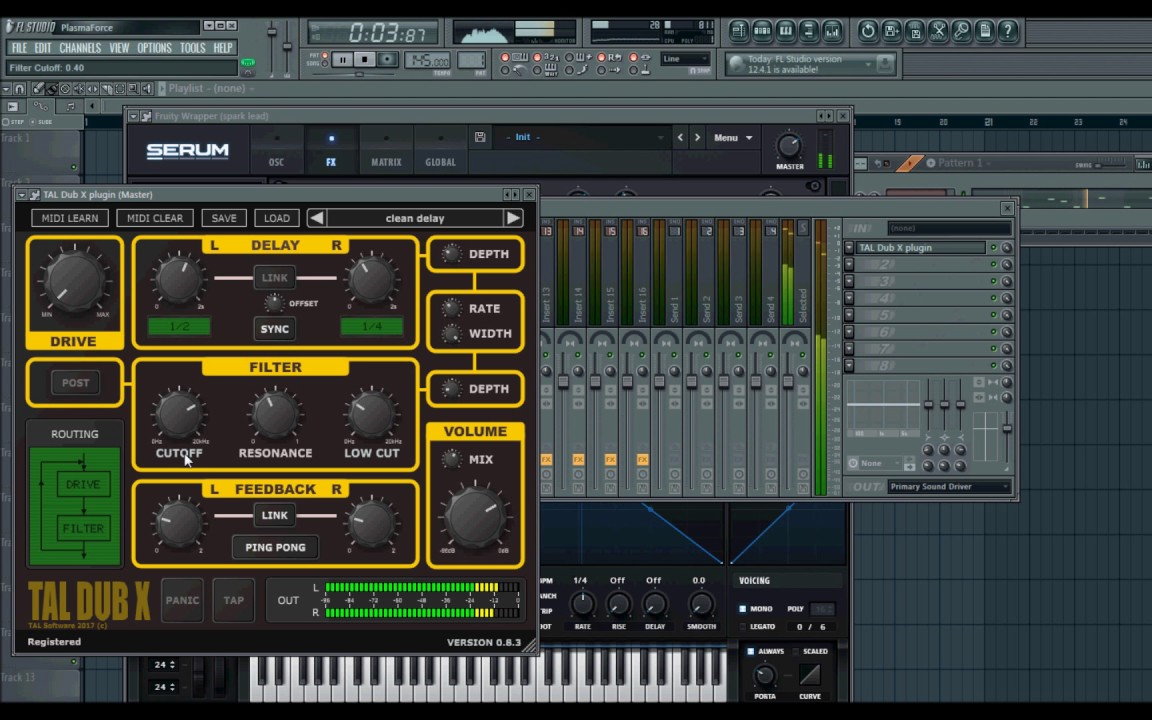The width and height of the screenshot is (1152, 720).
Task: Enable MONO voicing mode in Serum
Action: coord(742,608)
